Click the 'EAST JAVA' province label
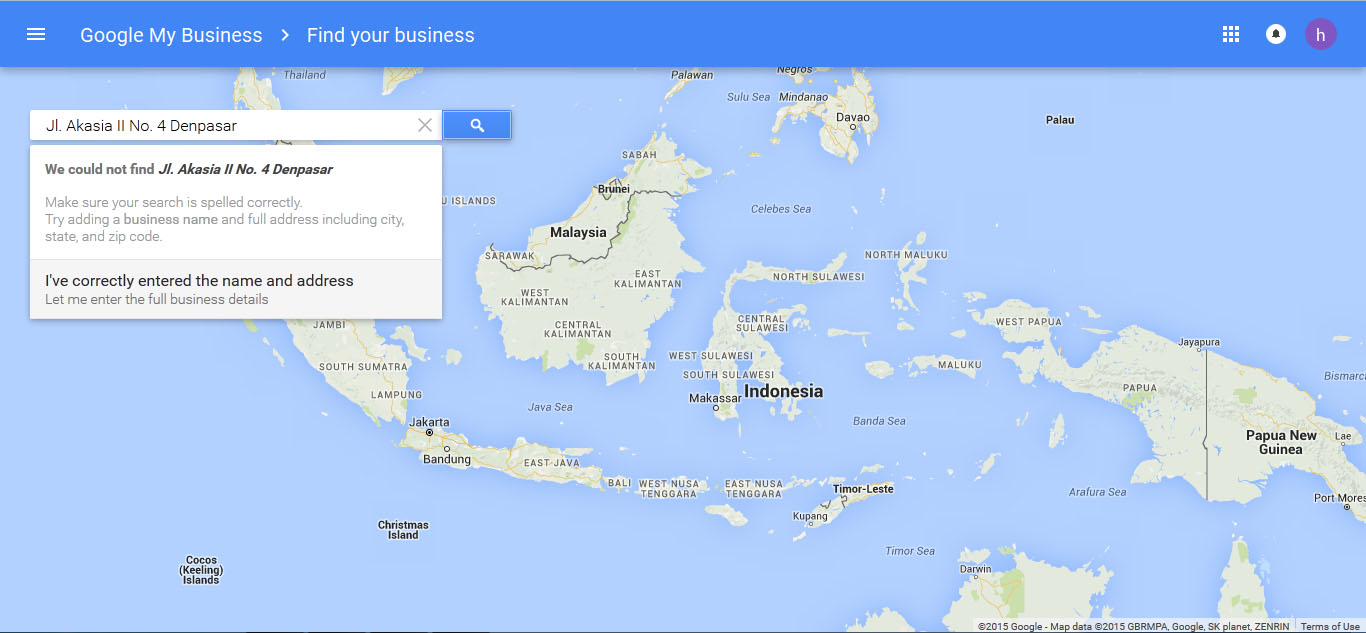Viewport: 1366px width, 633px height. pos(552,463)
